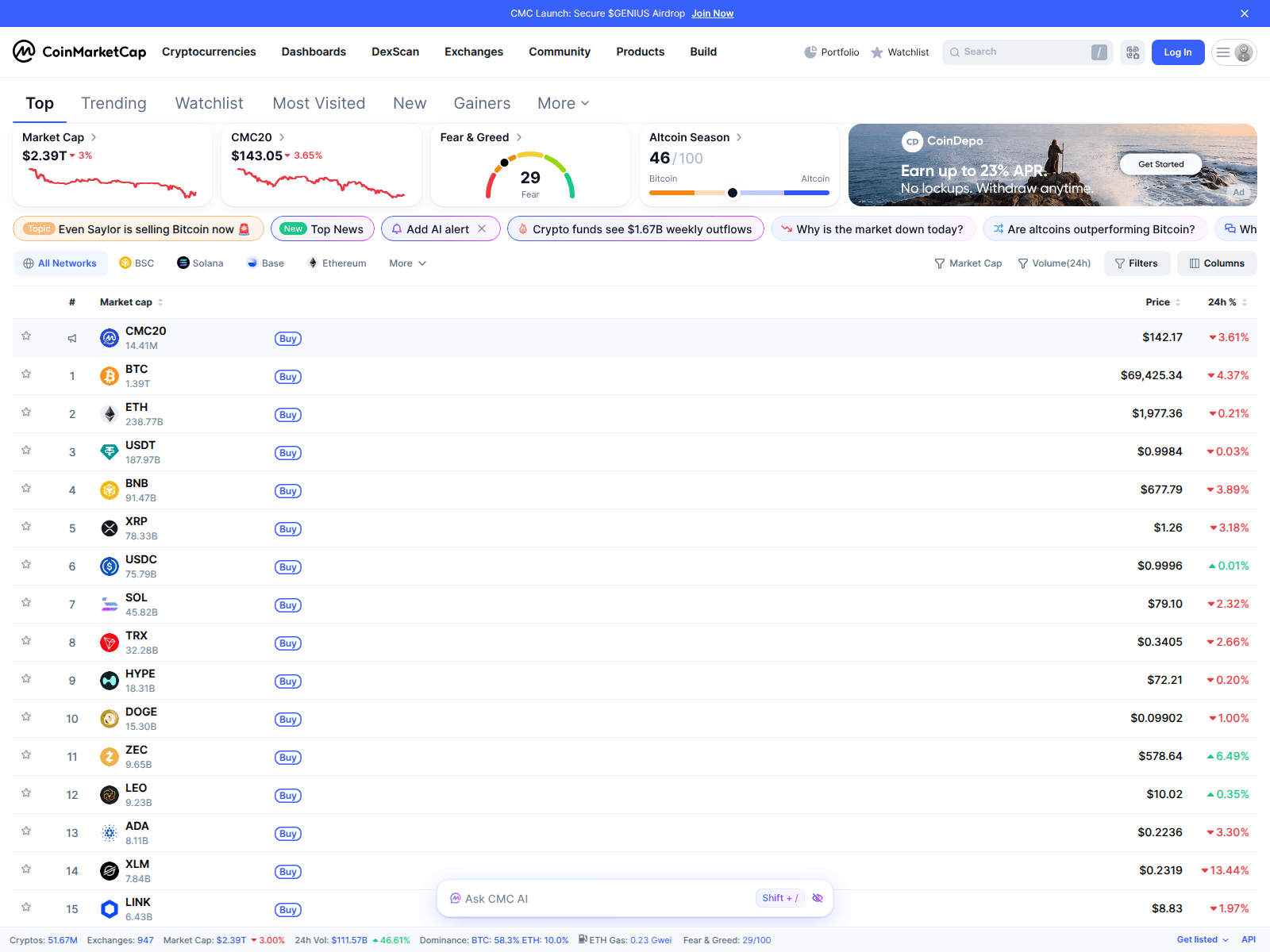Open the Columns button
This screenshot has width=1270, height=952.
coord(1217,263)
